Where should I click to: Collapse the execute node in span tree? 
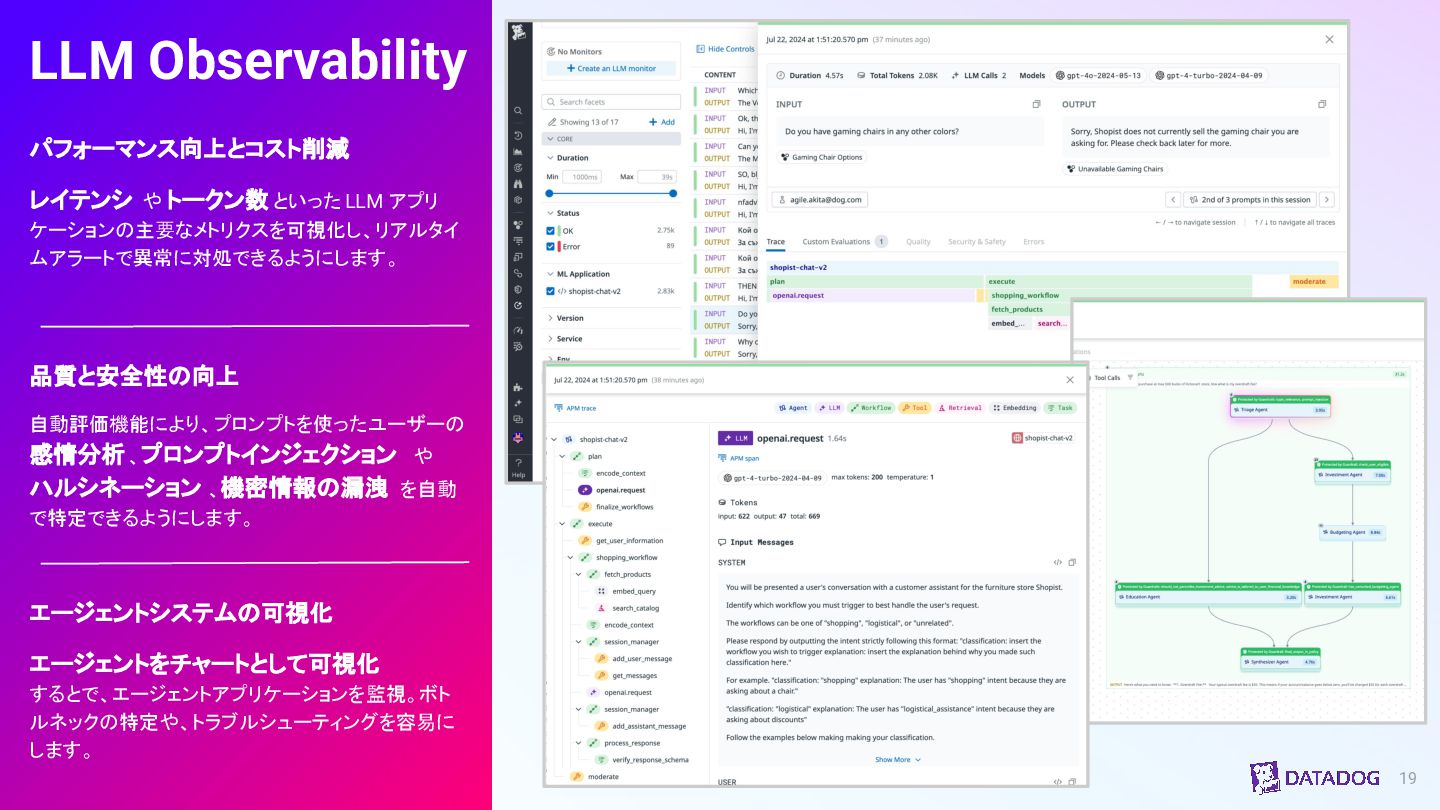point(562,524)
